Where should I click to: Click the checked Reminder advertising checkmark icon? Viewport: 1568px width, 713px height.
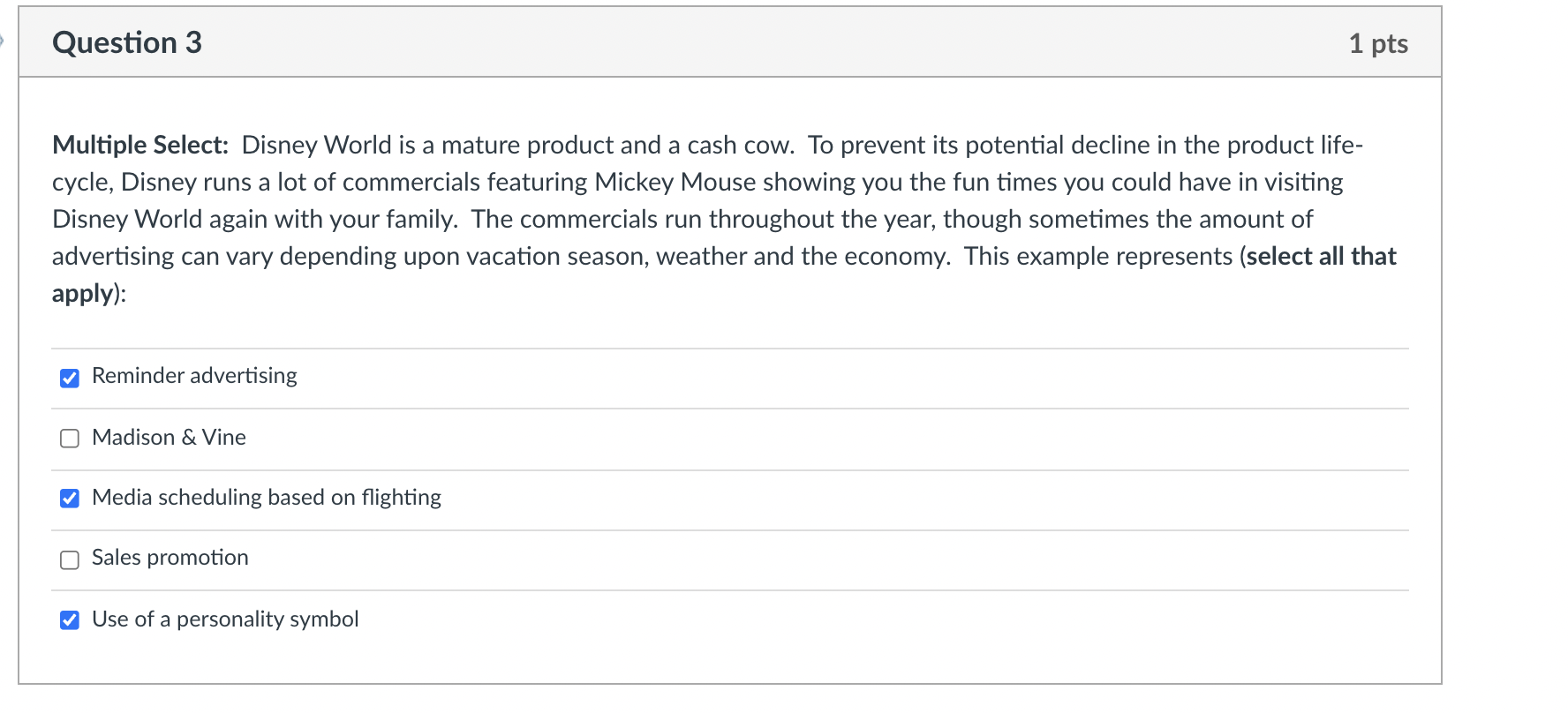69,377
